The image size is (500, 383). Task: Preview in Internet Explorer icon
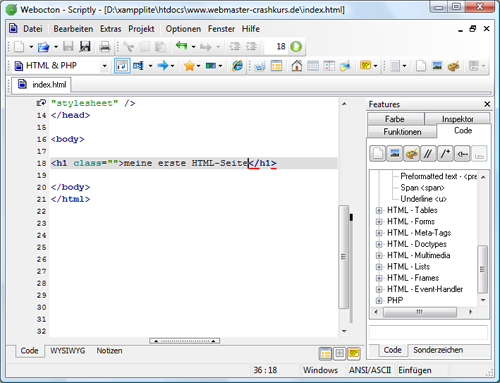pos(237,66)
